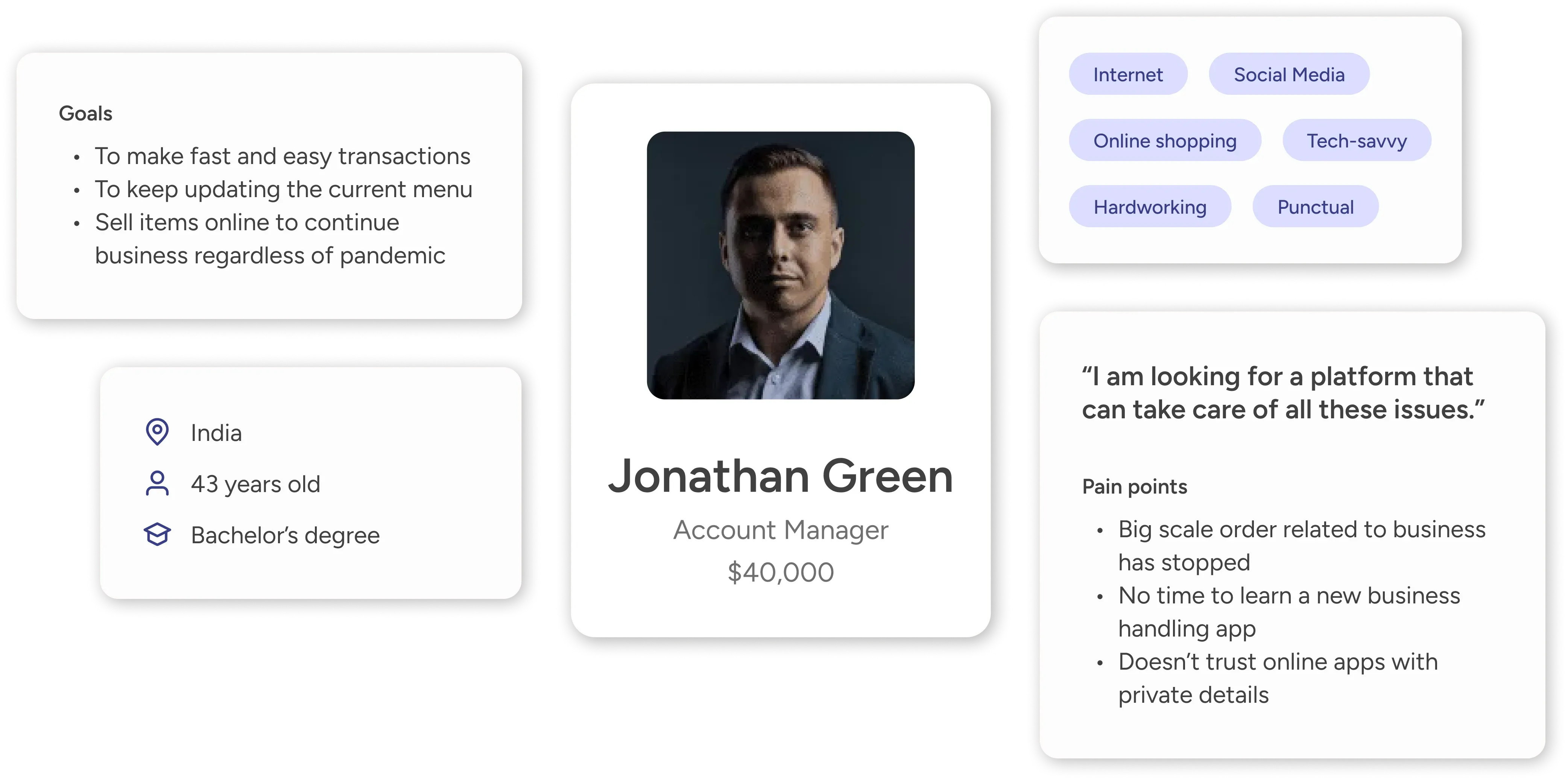Select the Punctual tag
1568x781 pixels.
point(1315,207)
